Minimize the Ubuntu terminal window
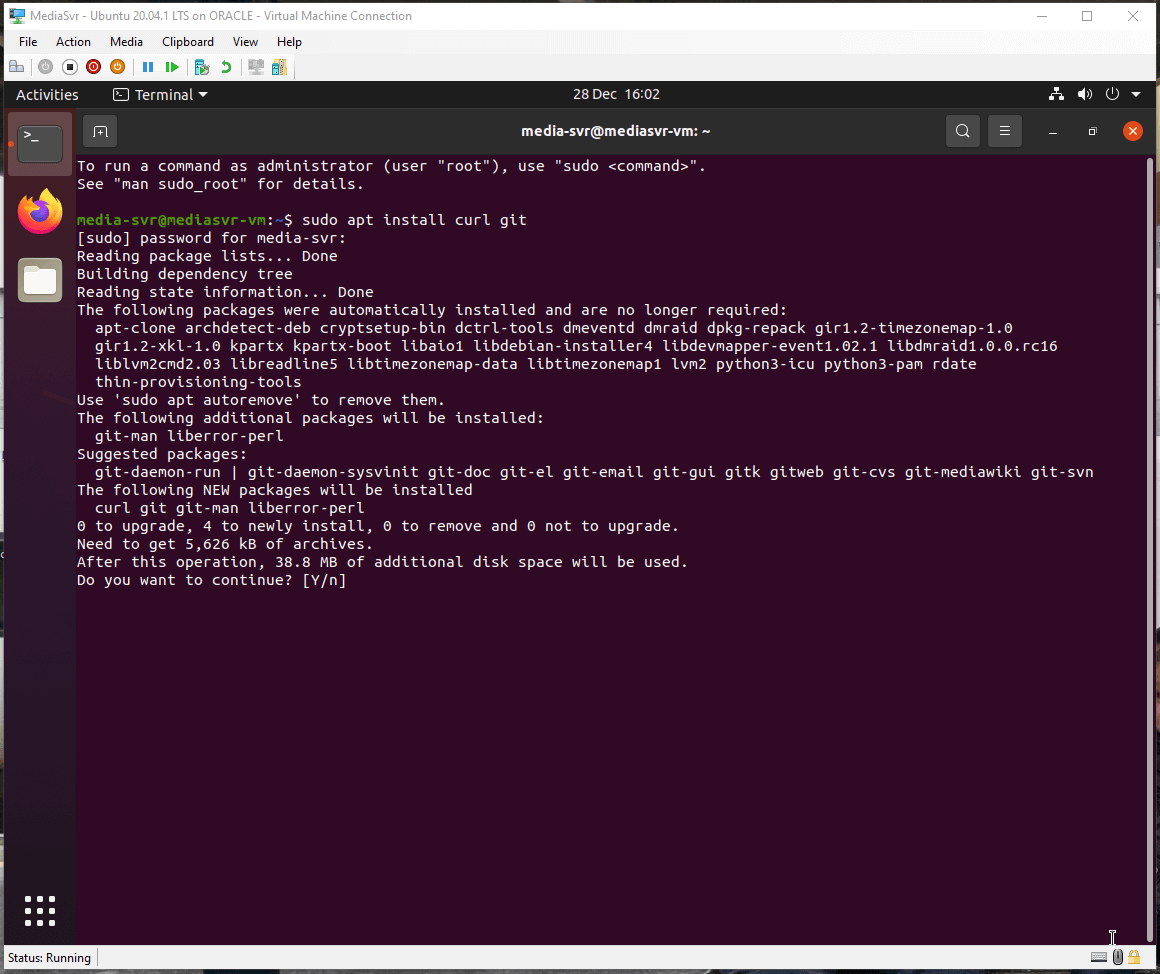 [1053, 132]
